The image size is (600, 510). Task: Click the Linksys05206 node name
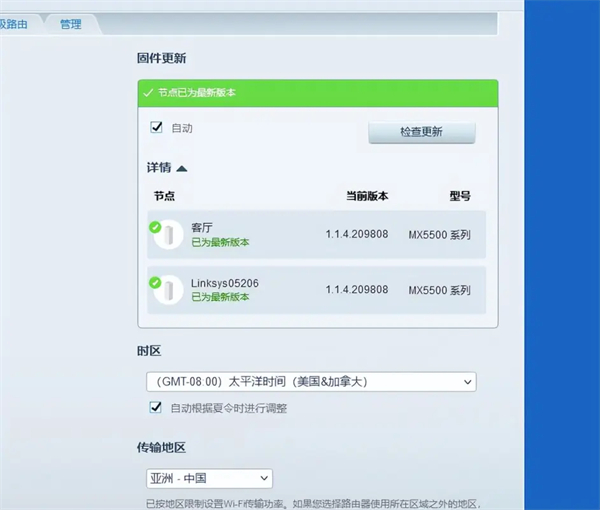click(x=225, y=283)
